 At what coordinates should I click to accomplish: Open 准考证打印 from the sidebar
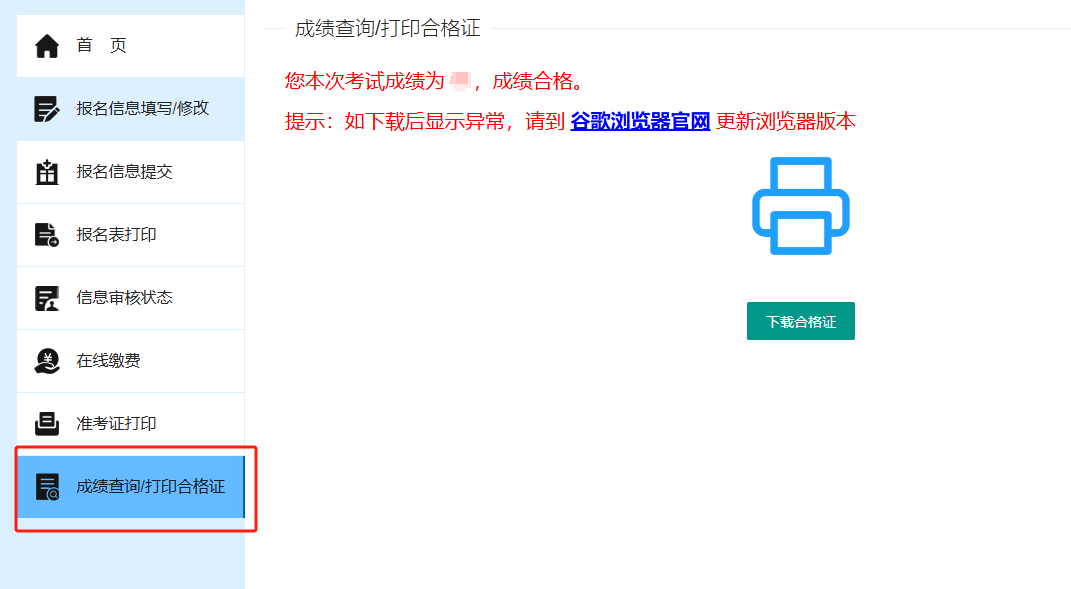tap(115, 423)
